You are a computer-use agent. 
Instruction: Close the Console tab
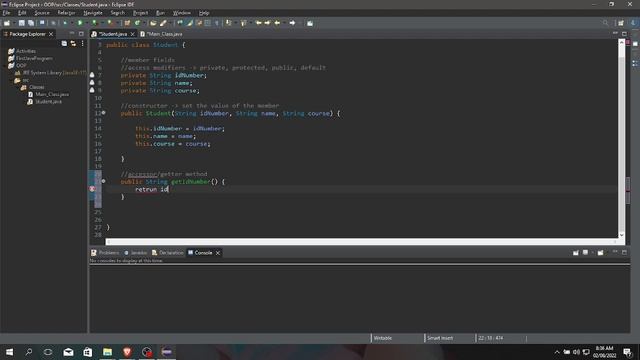tap(218, 253)
